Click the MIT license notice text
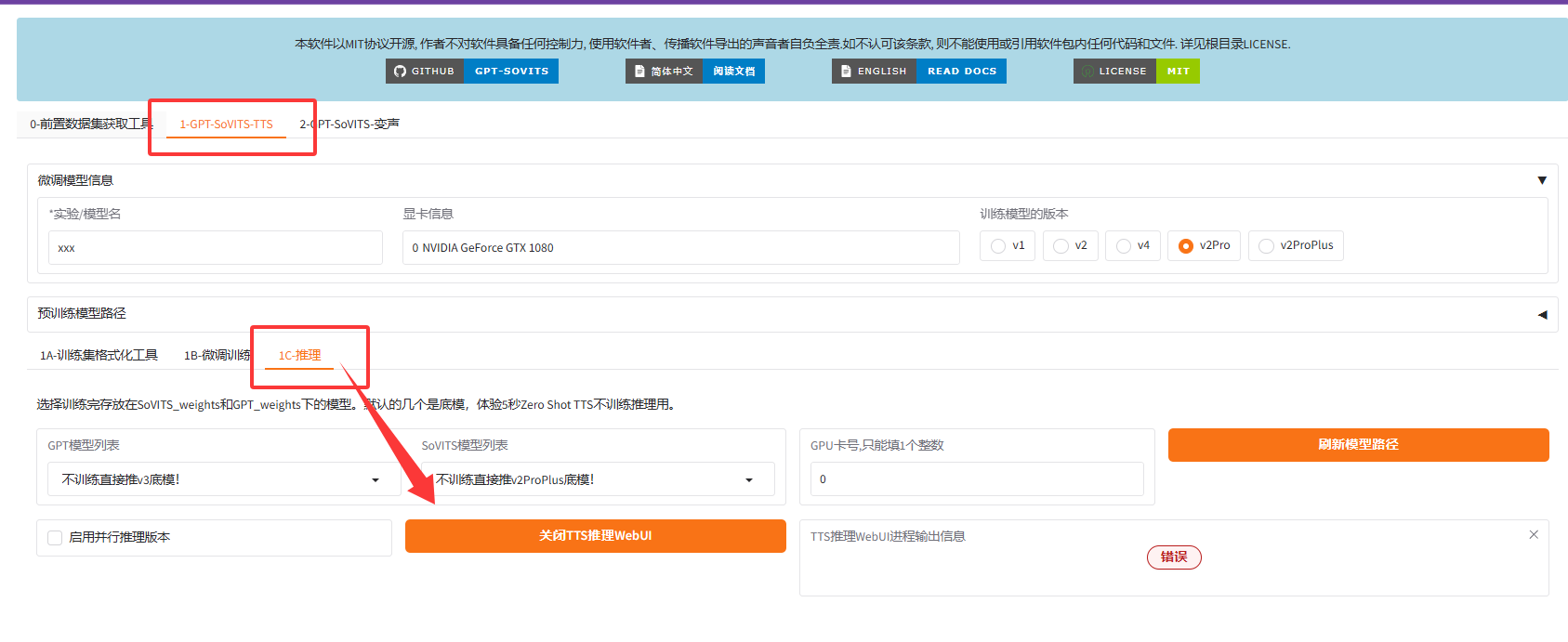This screenshot has height=642, width=1568. [793, 44]
